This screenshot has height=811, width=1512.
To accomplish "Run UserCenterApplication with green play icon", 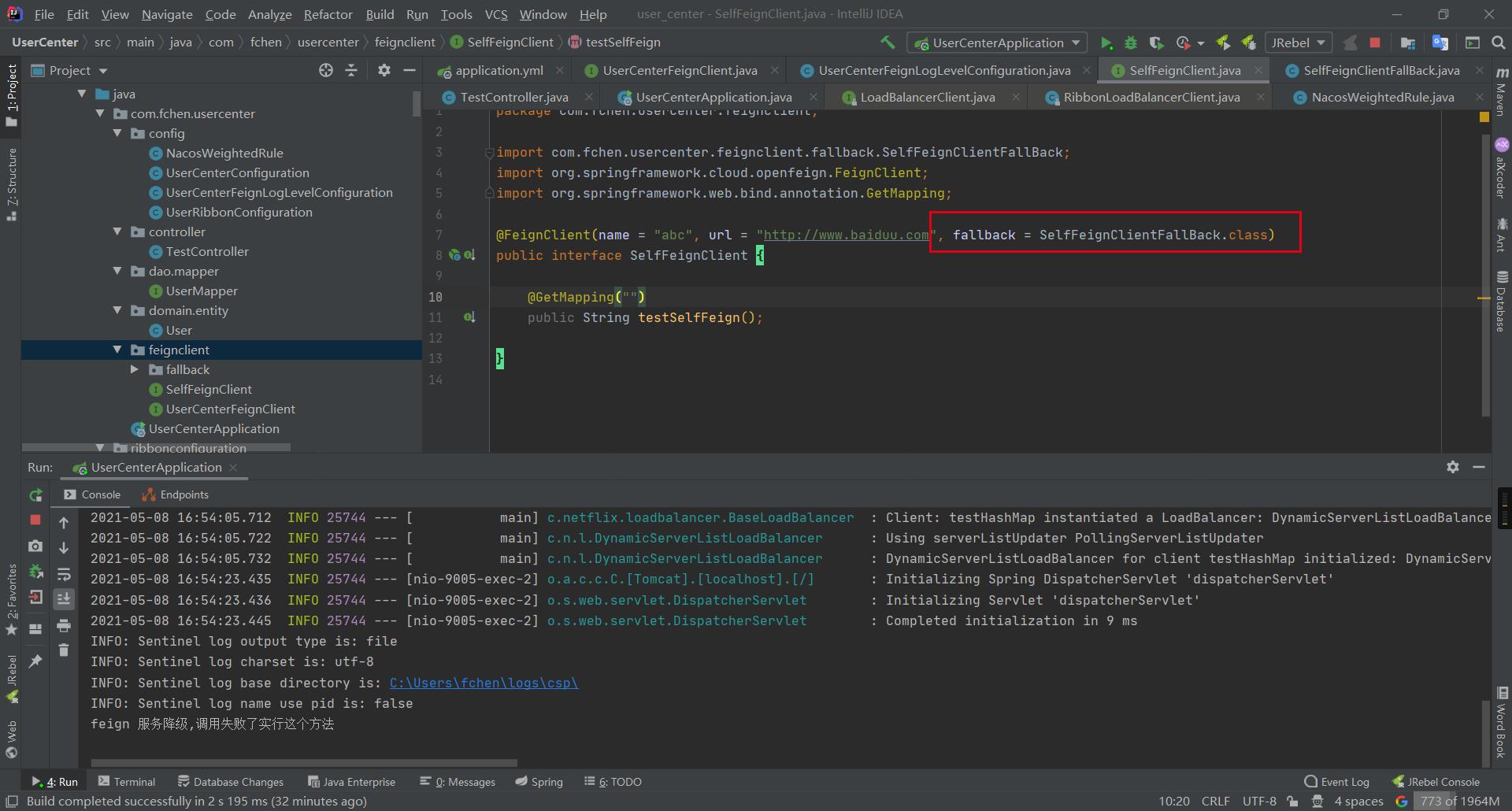I will pos(1106,43).
